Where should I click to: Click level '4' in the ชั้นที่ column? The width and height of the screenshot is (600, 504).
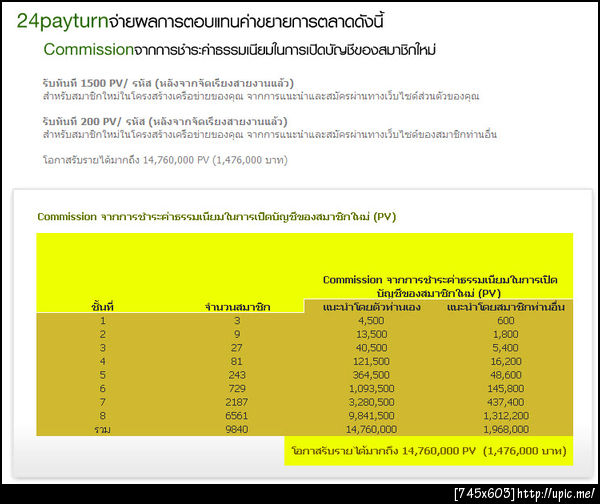coord(103,361)
